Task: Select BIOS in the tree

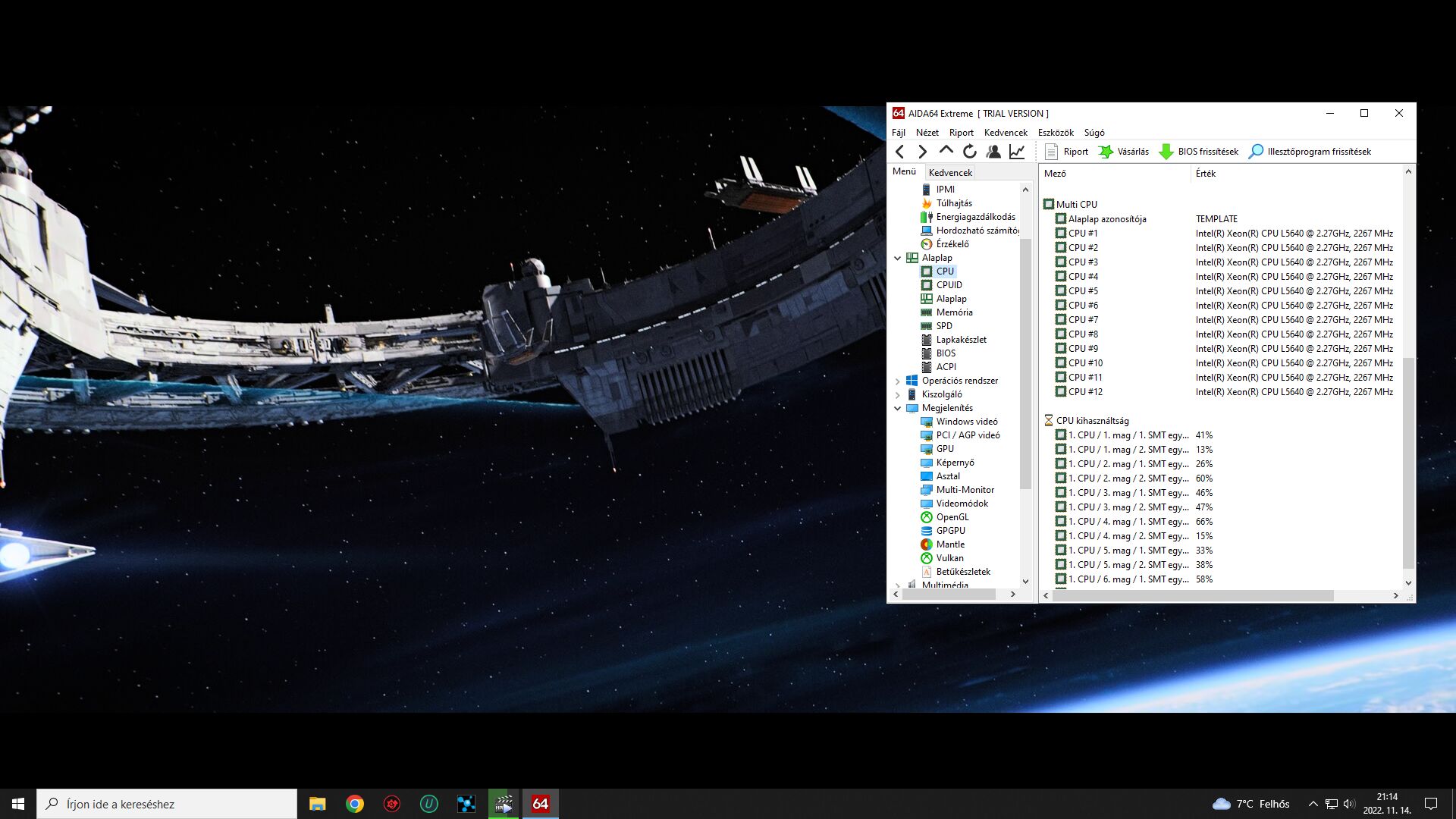Action: [938, 353]
